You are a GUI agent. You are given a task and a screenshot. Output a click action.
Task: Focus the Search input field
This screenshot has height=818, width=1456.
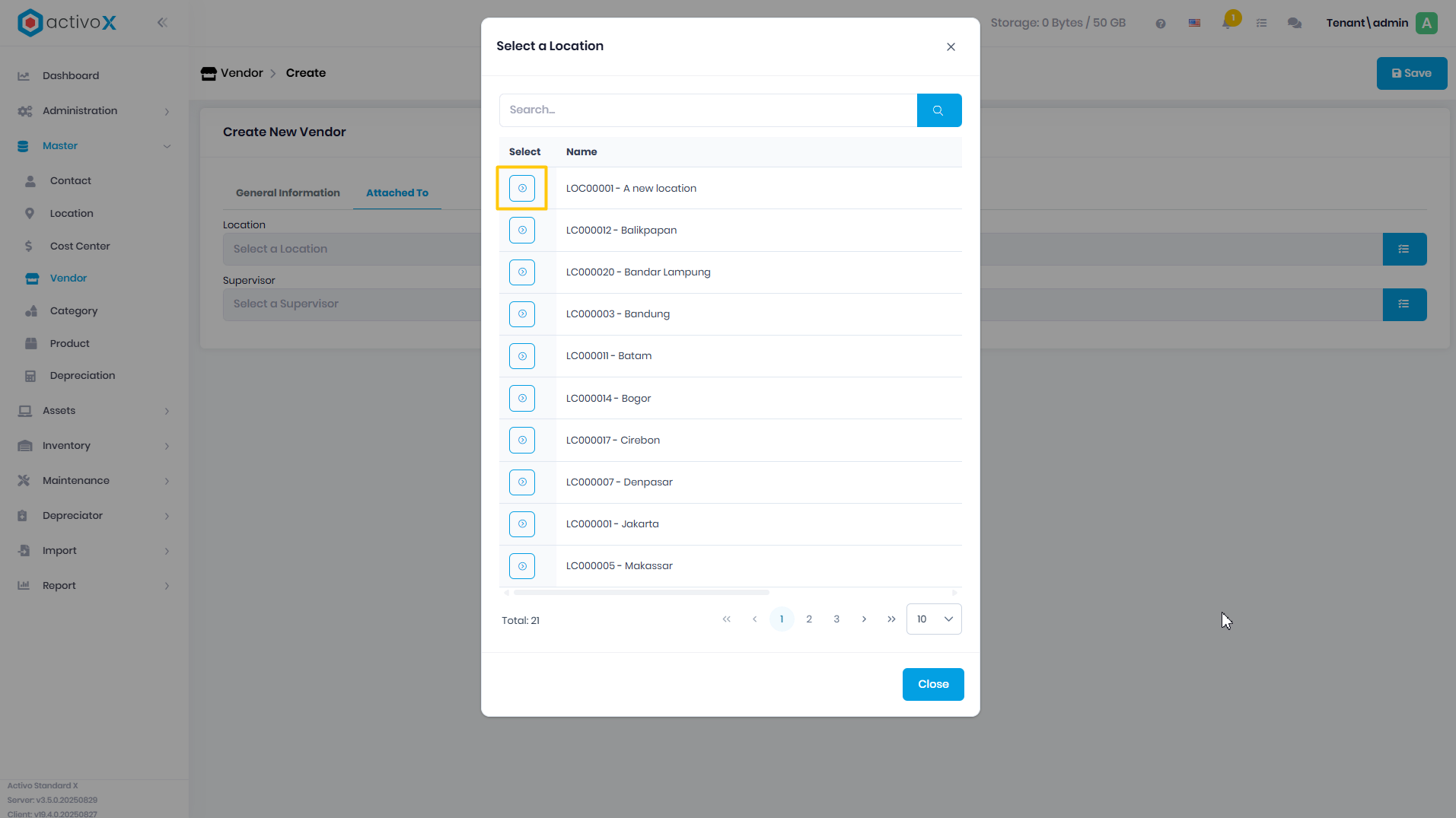pos(708,110)
